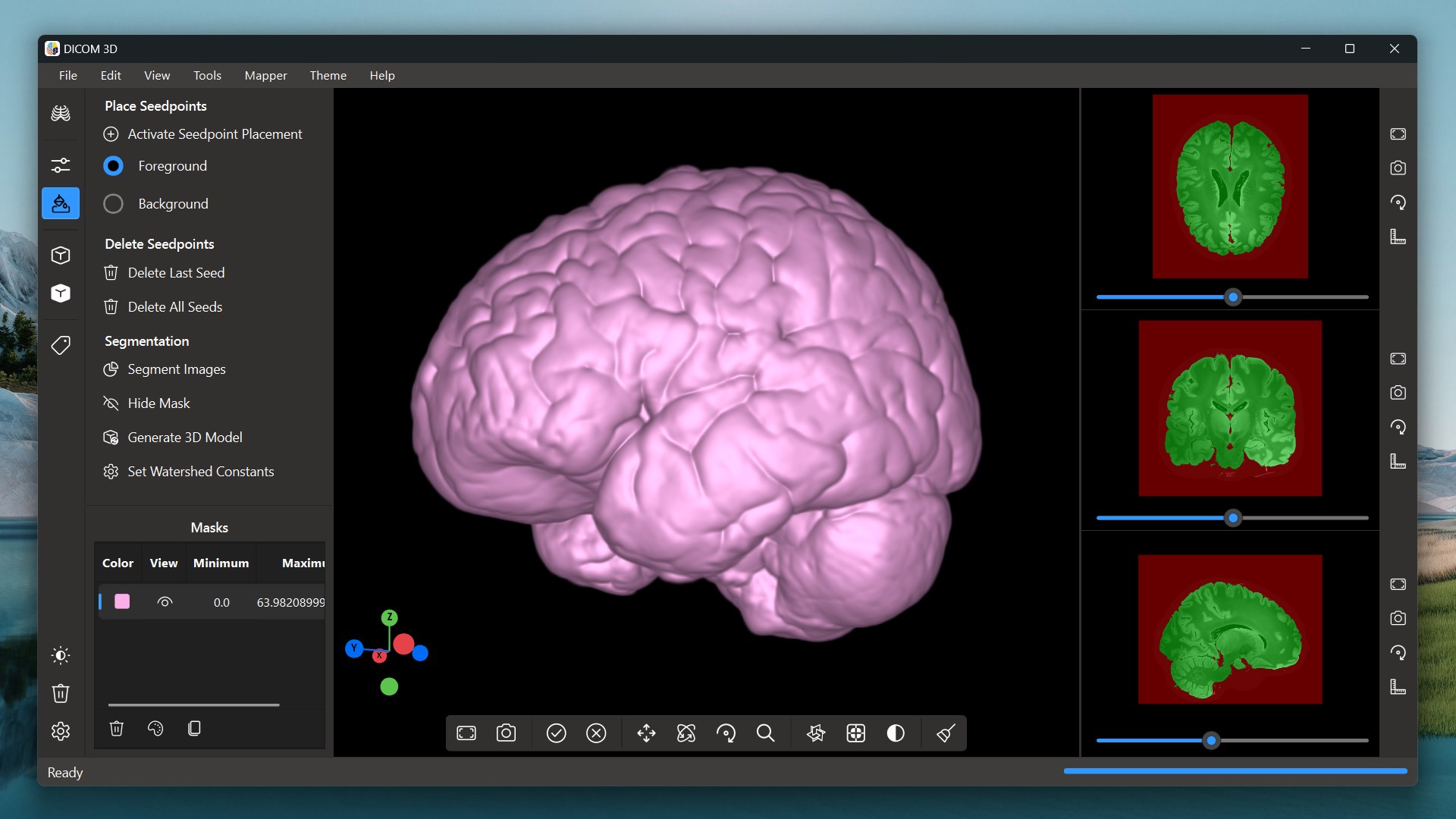Screen dimensions: 1456x819
Task: Click the magnifier zoom tool
Action: (765, 733)
